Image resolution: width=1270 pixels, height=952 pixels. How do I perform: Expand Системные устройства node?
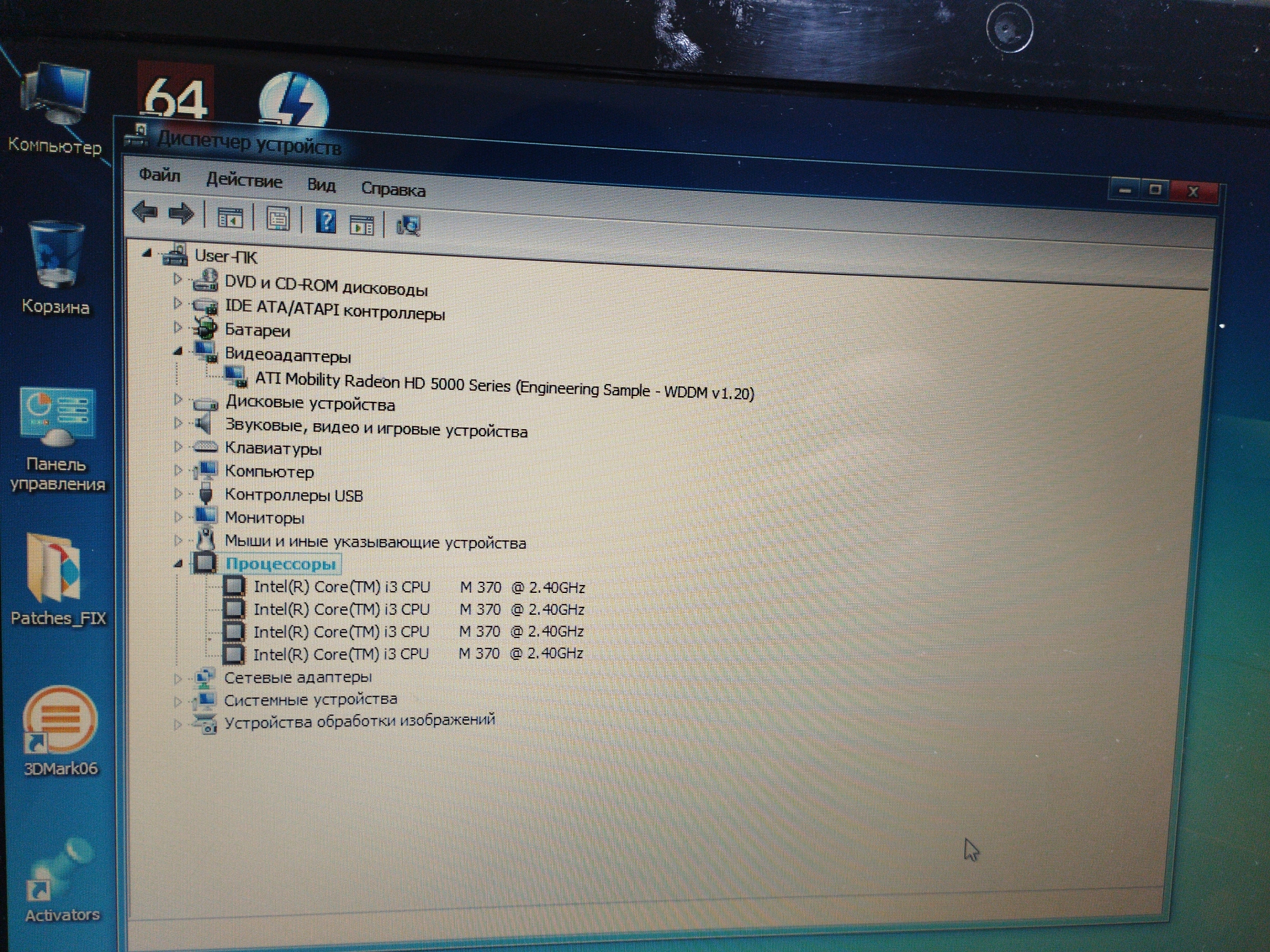tap(177, 701)
